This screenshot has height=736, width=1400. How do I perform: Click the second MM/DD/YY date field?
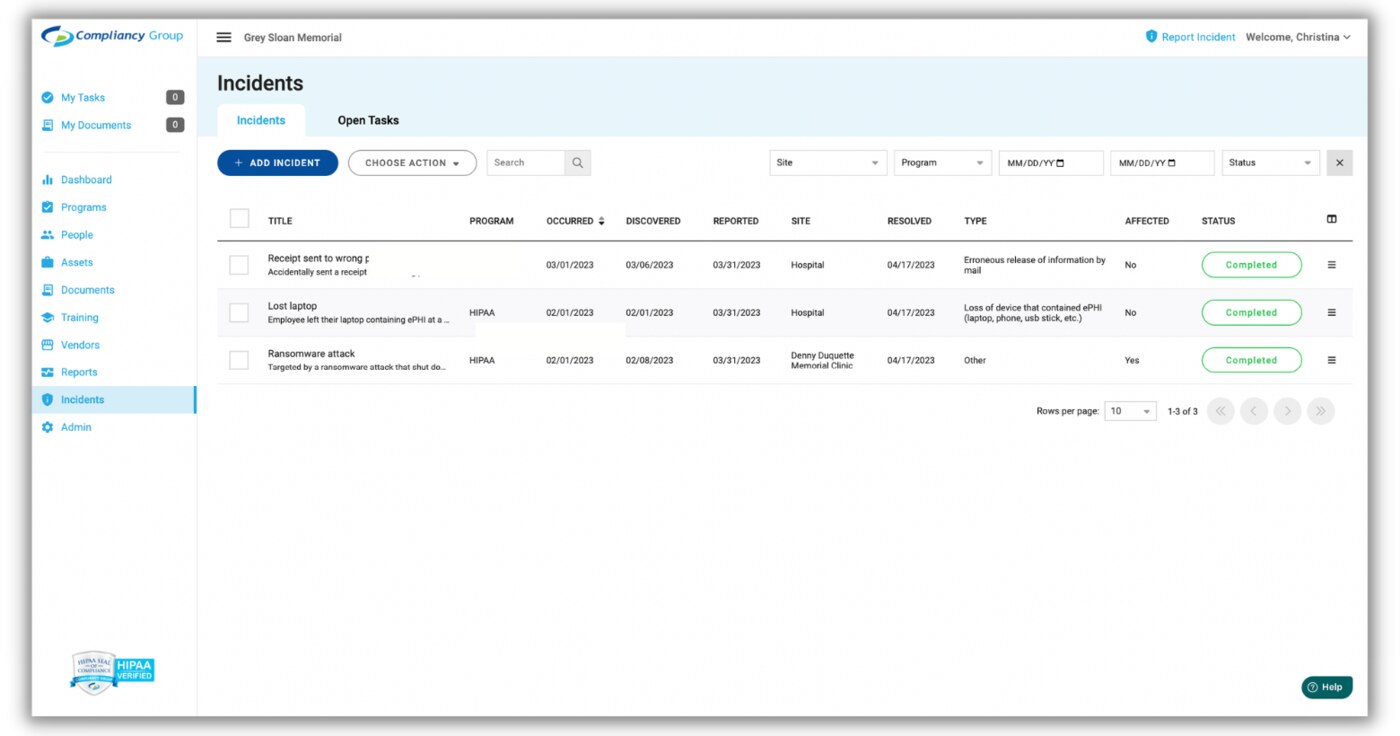point(1162,163)
